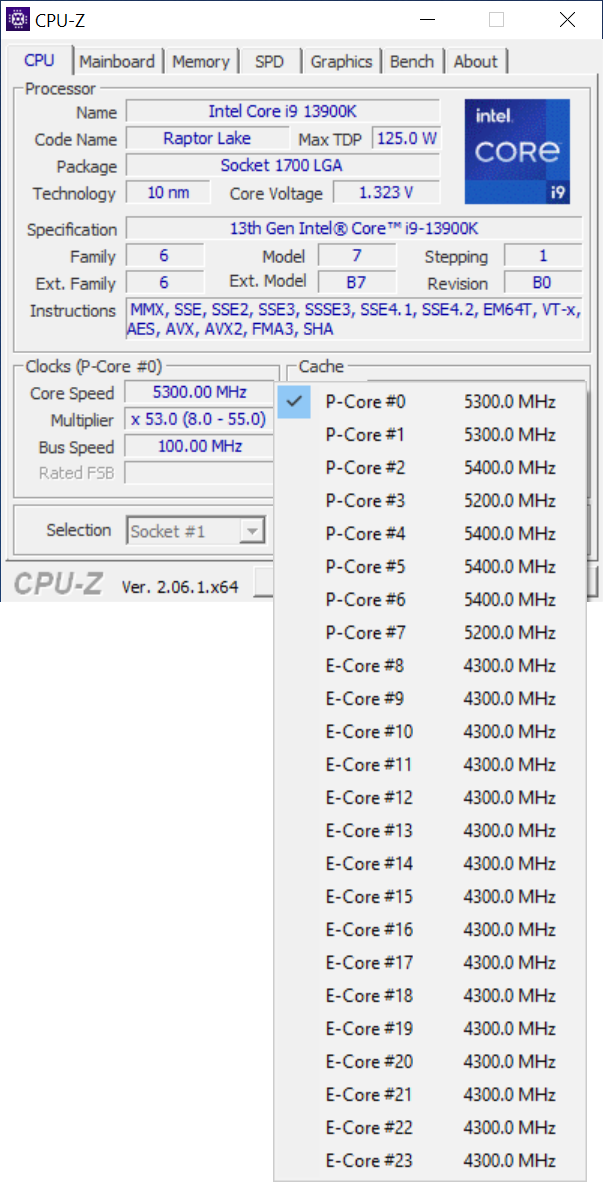Click the Model value 7
Screen dimensions: 603x1182
pos(357,256)
